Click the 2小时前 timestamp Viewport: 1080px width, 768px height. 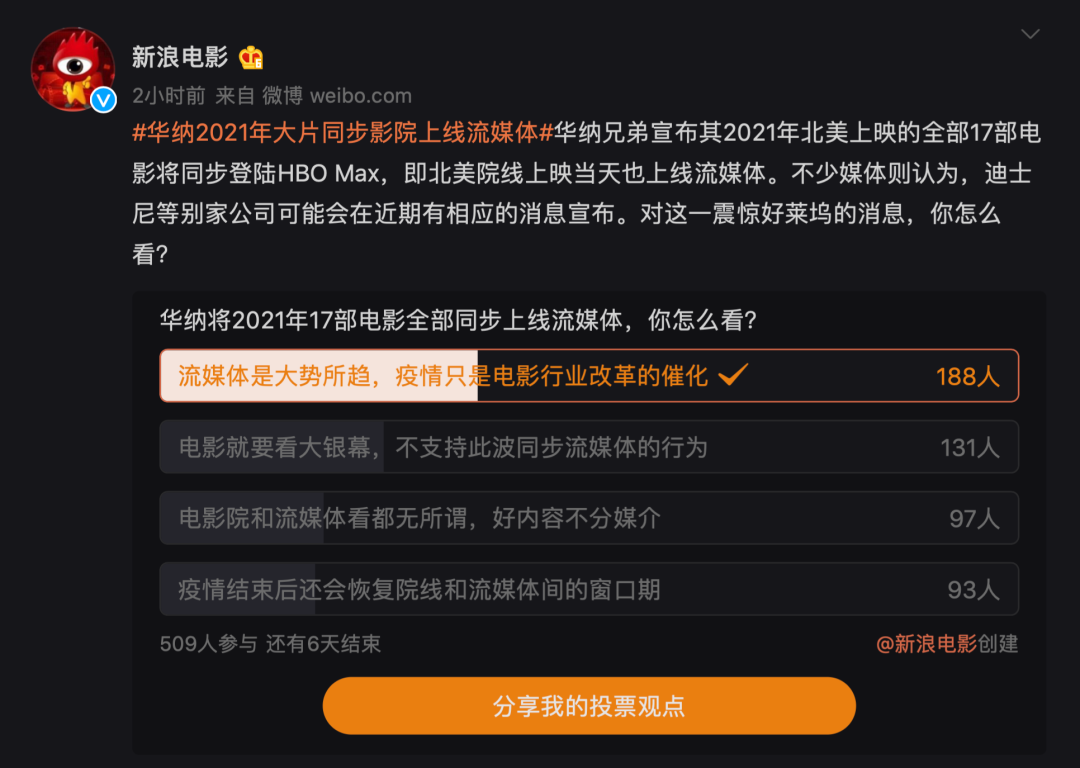(168, 96)
